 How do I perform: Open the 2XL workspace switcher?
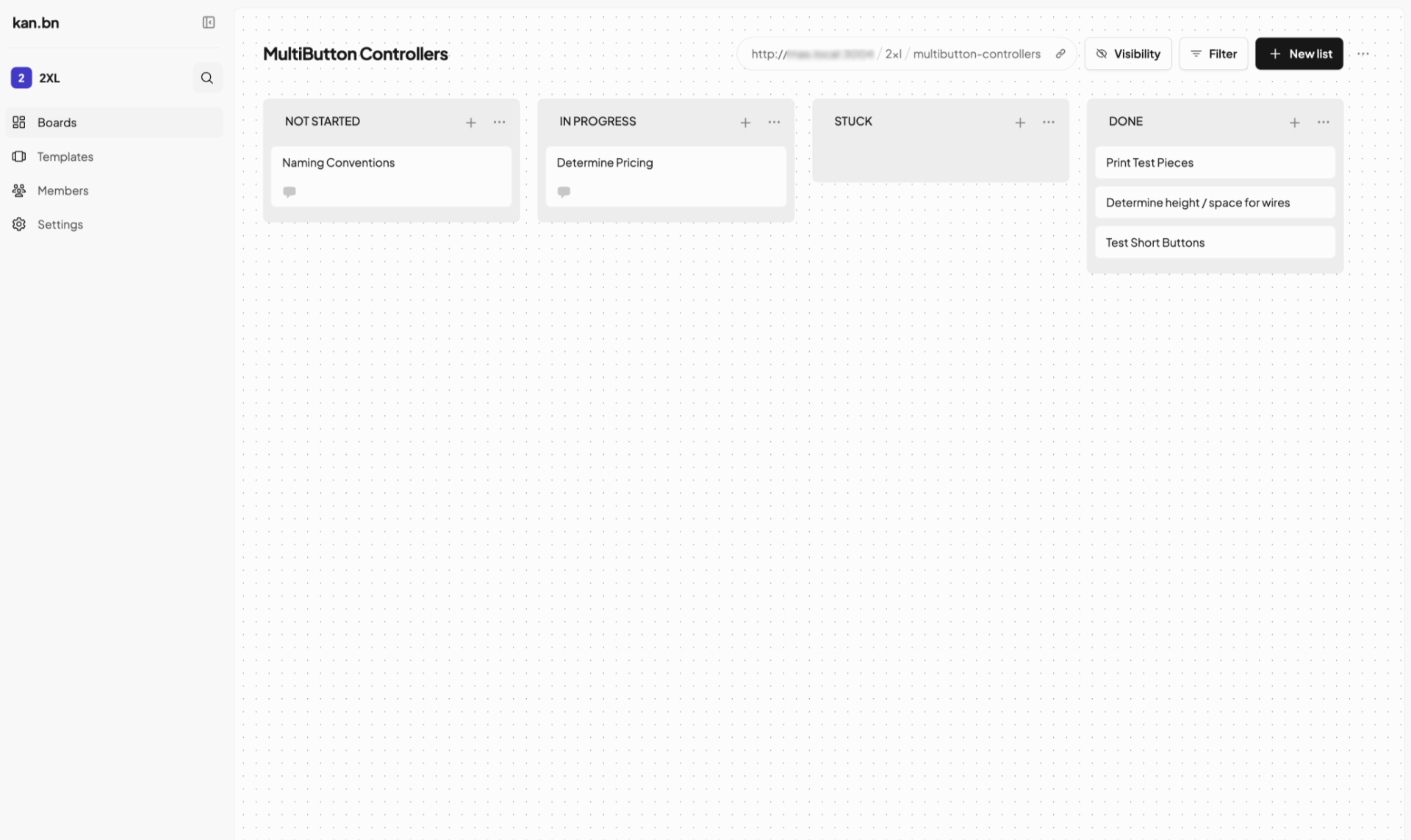(49, 78)
